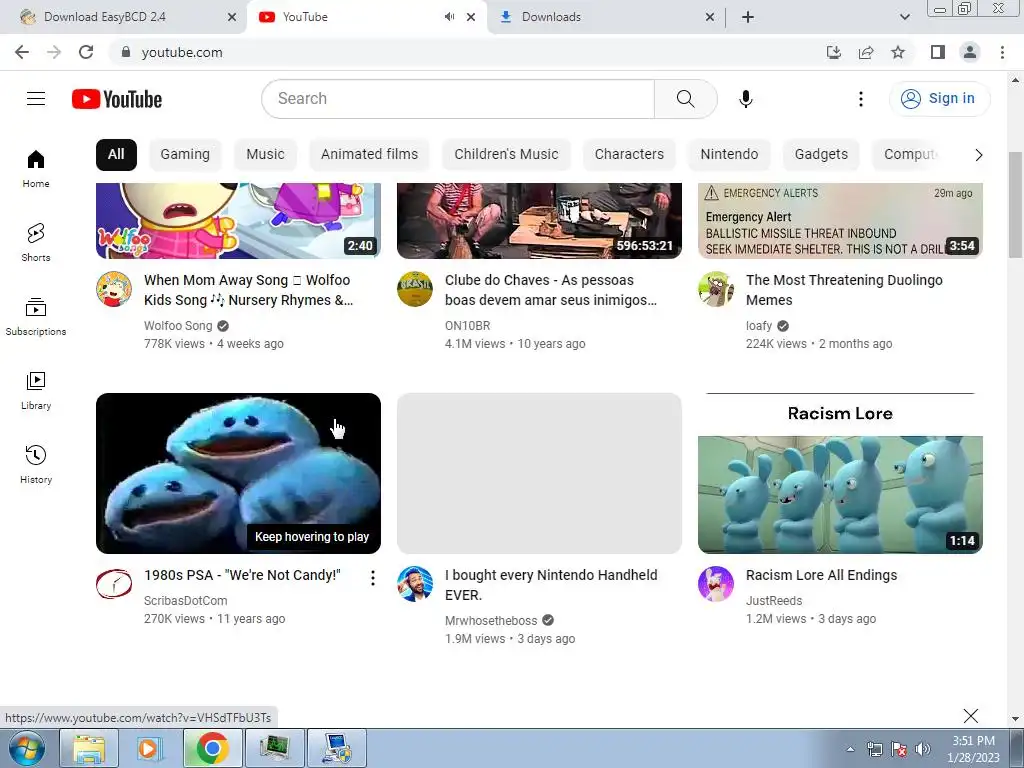Bookmark this page with the star
Image resolution: width=1024 pixels, height=768 pixels.
click(898, 52)
